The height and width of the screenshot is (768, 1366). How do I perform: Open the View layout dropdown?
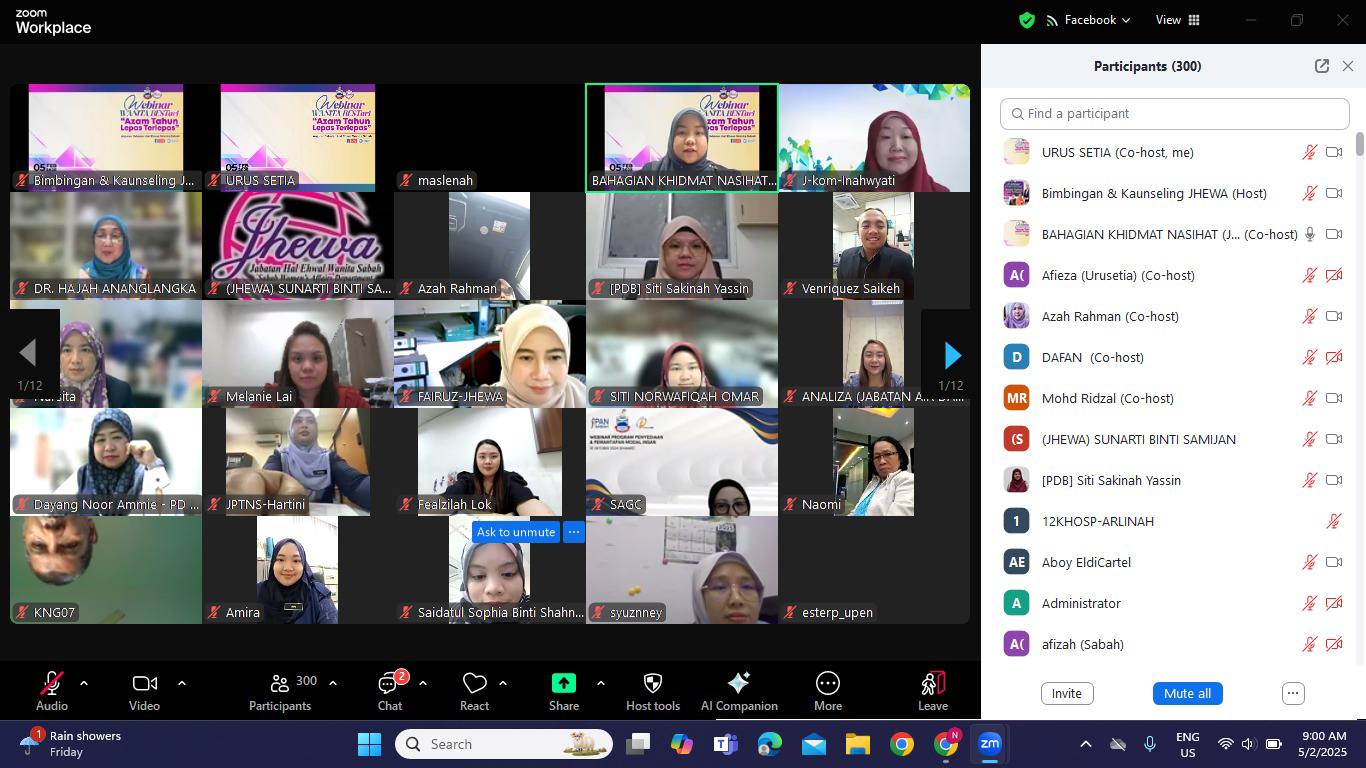pyautogui.click(x=1178, y=20)
